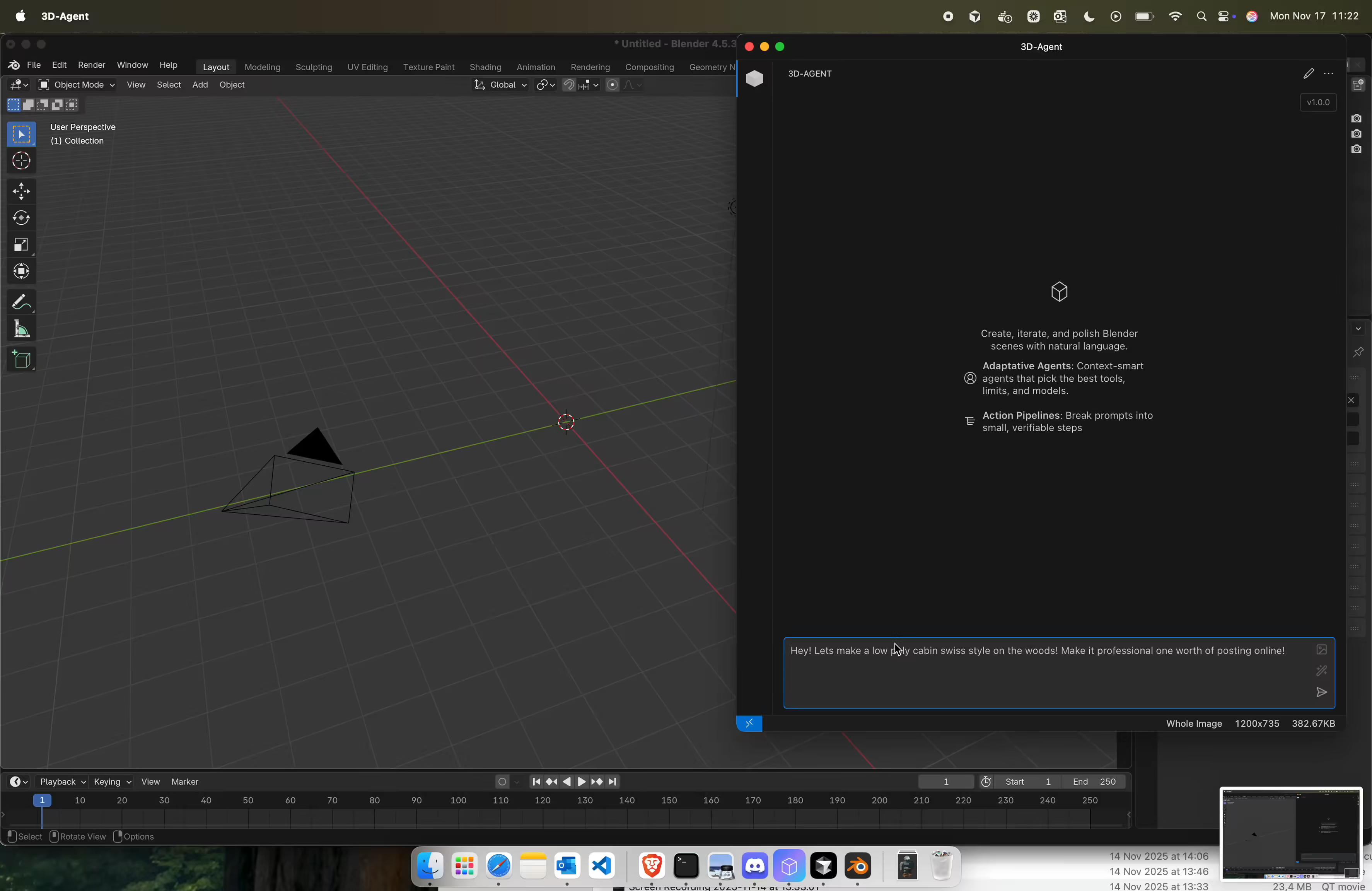Select the Rotate tool in the toolbar
The height and width of the screenshot is (891, 1372).
[x=21, y=218]
